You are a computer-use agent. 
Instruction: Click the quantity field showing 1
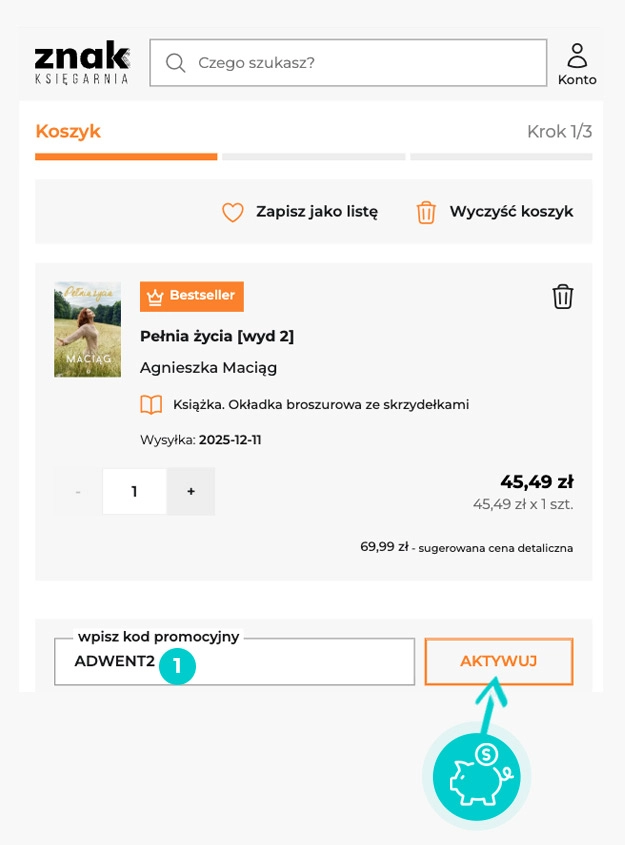[x=134, y=492]
